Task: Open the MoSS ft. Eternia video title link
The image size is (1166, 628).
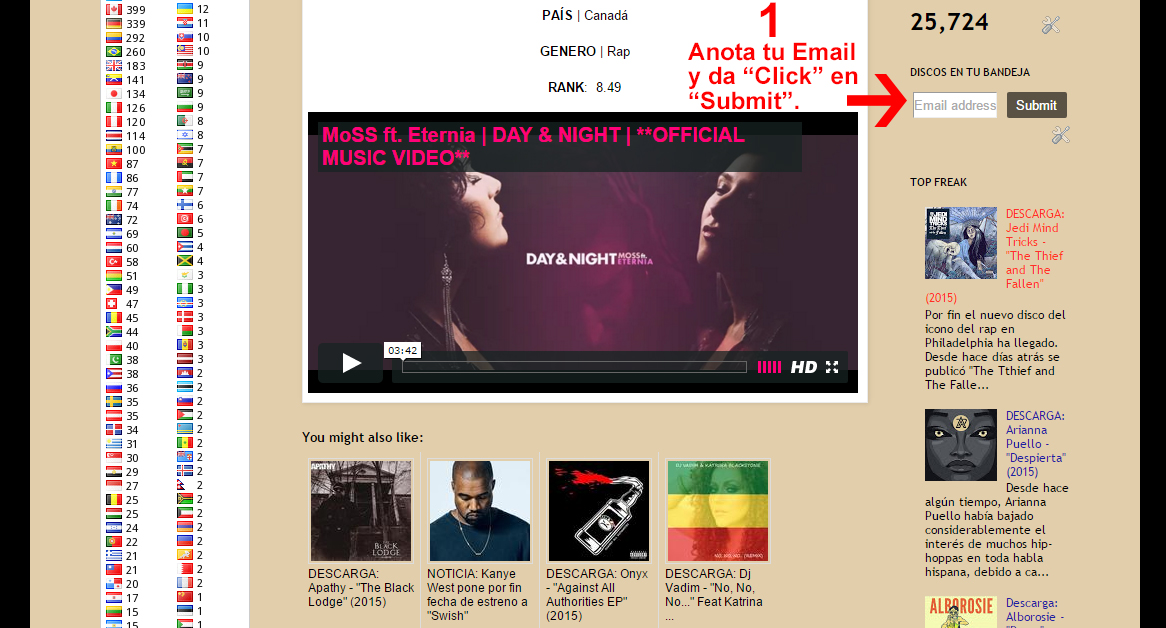Action: [x=533, y=146]
